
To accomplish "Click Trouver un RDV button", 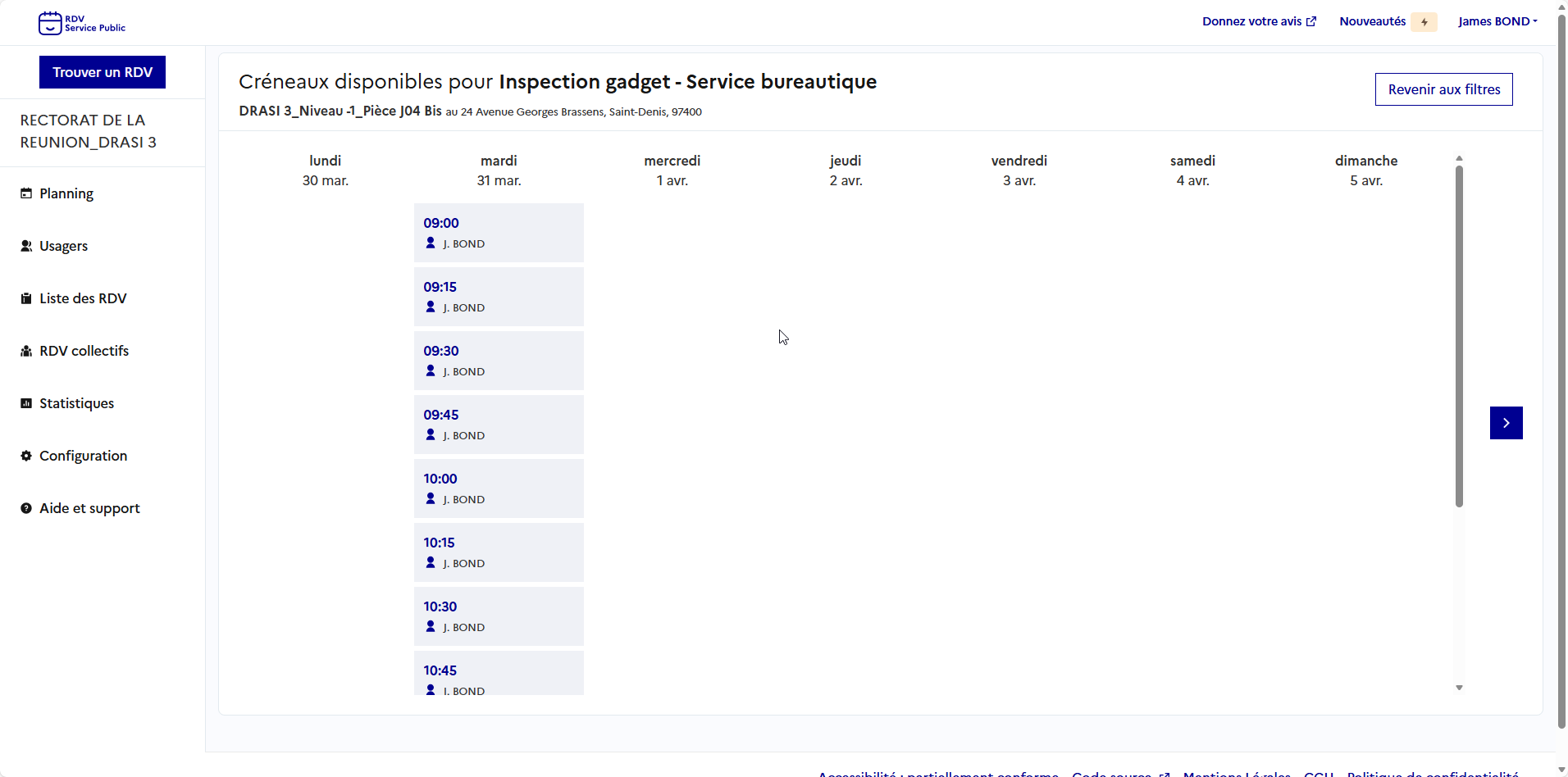I will [x=103, y=72].
